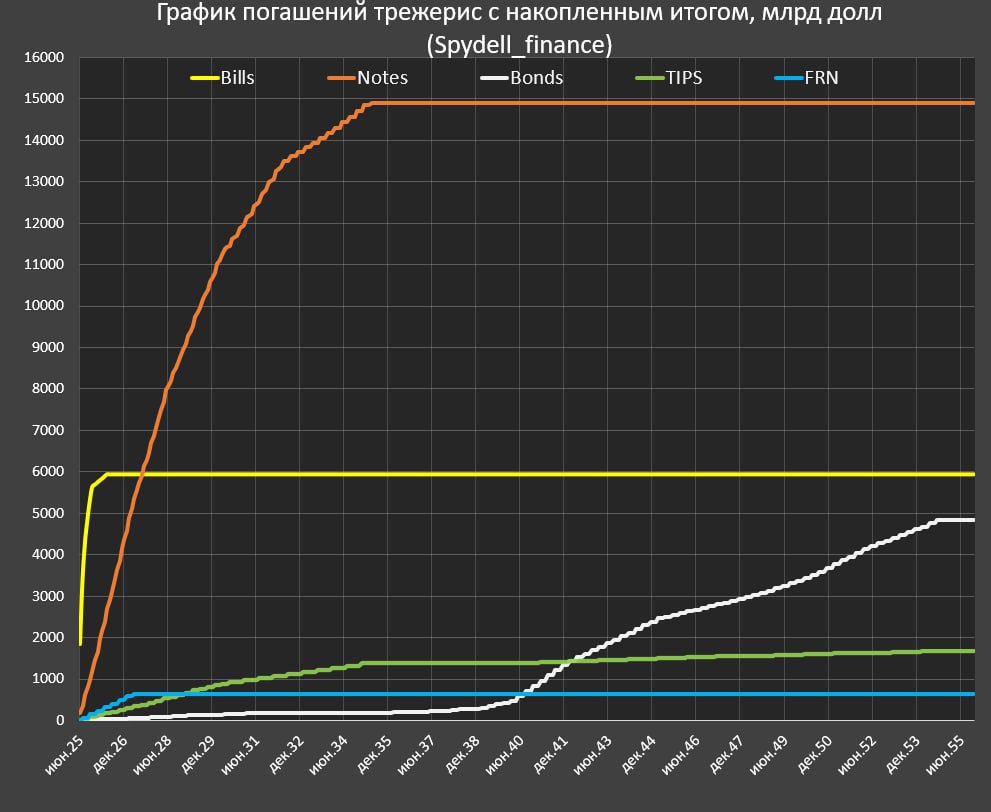Screen dimensions: 991x812
Task: Click the chart title line starting 'График погашений трежерис'
Action: (519, 12)
